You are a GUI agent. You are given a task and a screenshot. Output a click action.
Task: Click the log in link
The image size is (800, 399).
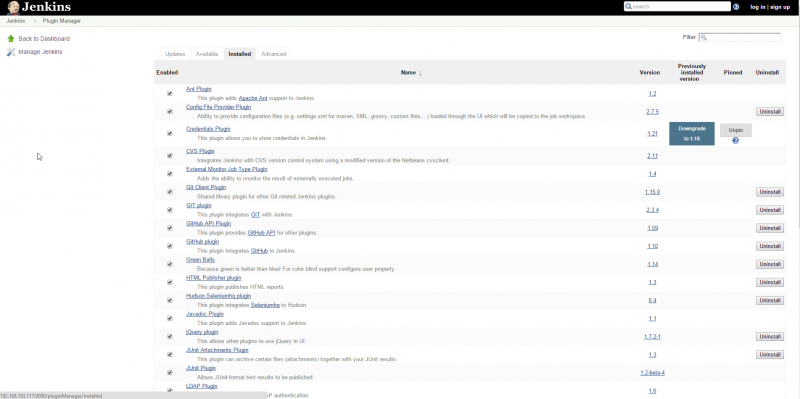tap(758, 7)
